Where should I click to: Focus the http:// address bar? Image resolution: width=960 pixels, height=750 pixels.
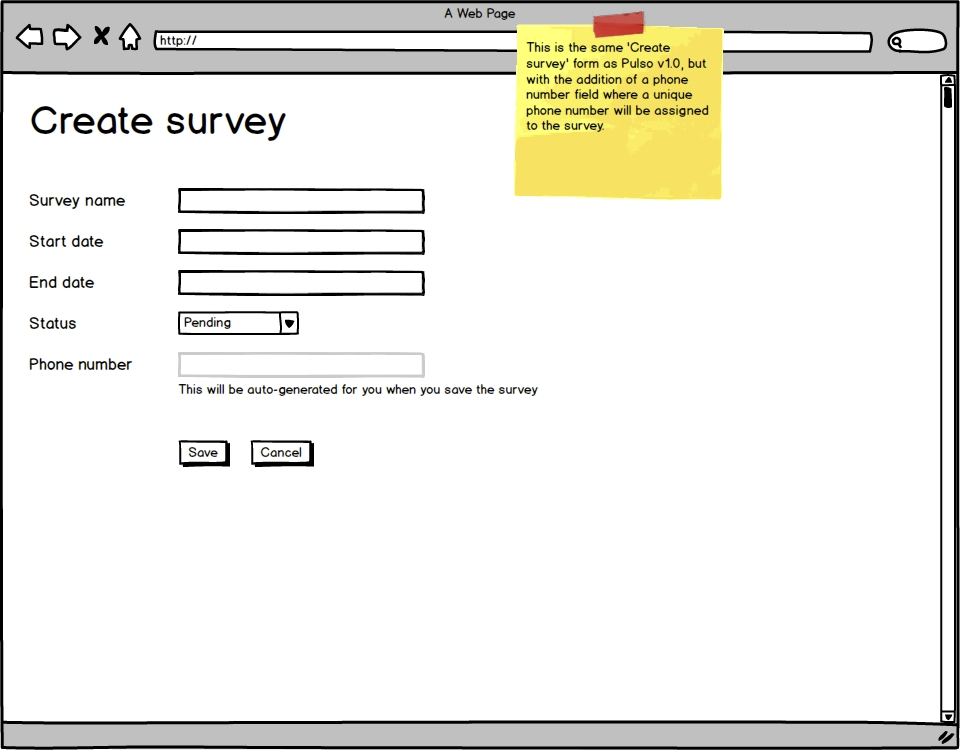[x=513, y=41]
